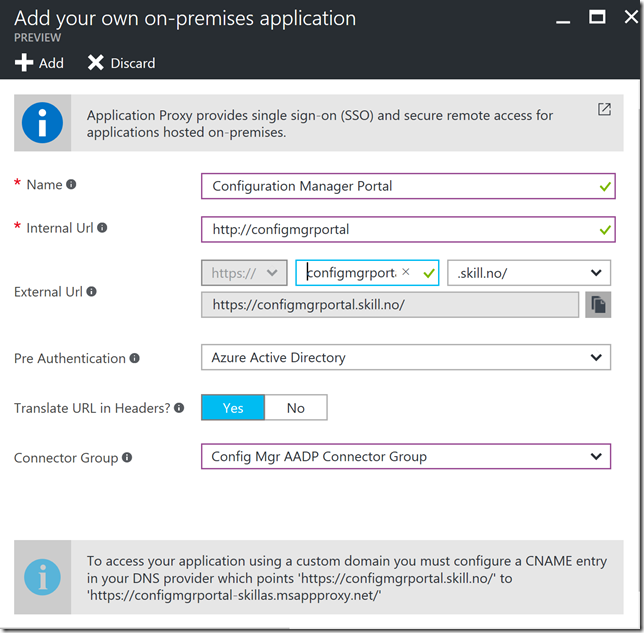This screenshot has width=644, height=633.
Task: Set Translate URL in Headers to Yes
Action: (233, 408)
